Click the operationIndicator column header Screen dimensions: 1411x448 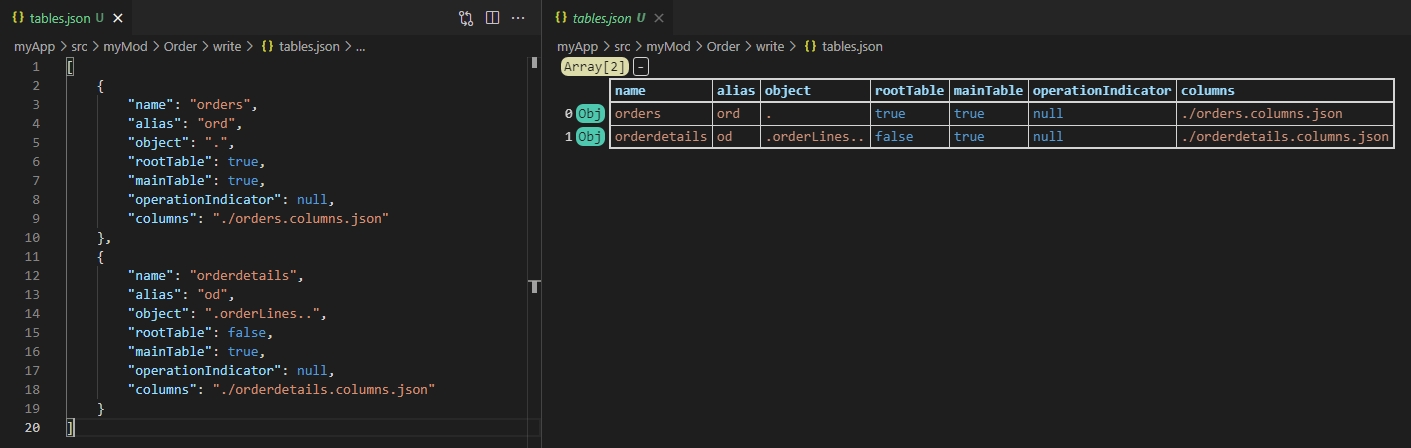pos(1102,90)
